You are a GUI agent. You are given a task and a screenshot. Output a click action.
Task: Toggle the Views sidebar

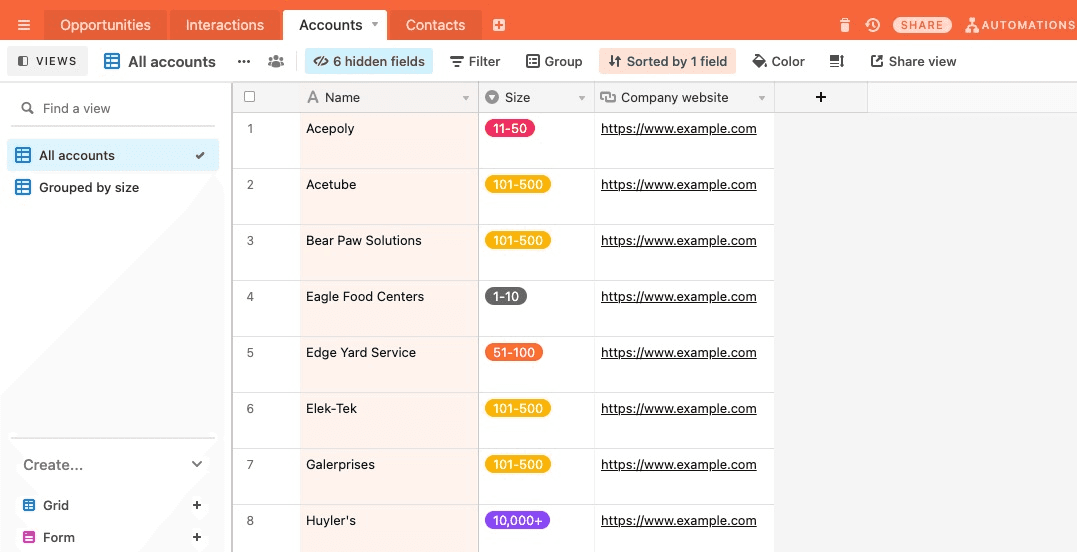(x=47, y=61)
